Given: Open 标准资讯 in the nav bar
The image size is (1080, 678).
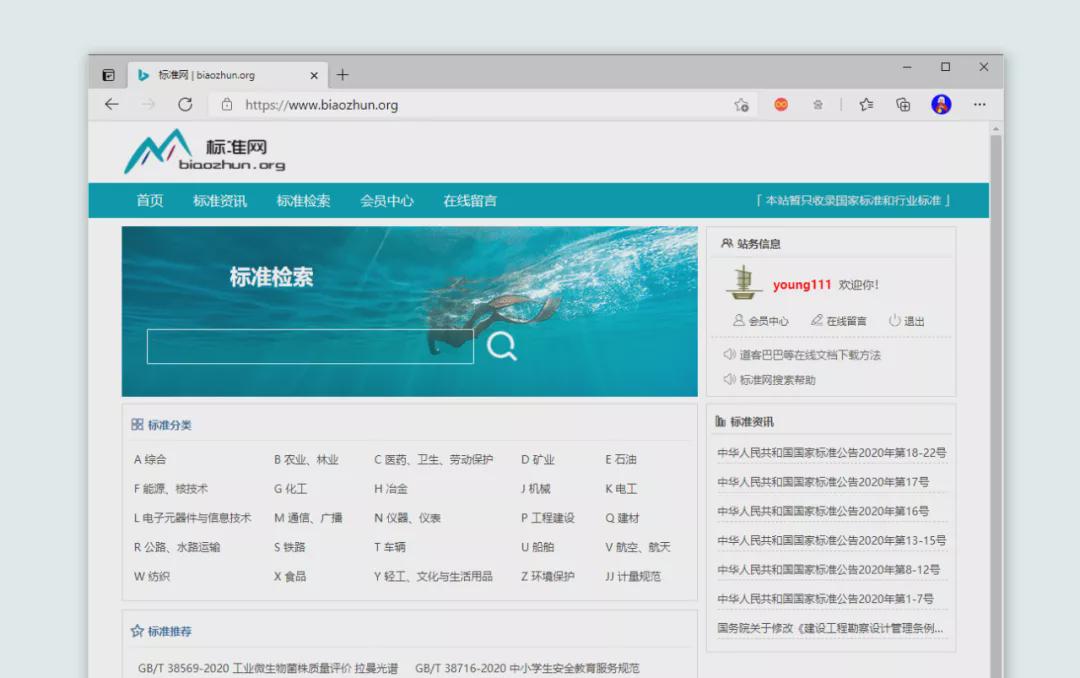Looking at the screenshot, I should pos(220,201).
